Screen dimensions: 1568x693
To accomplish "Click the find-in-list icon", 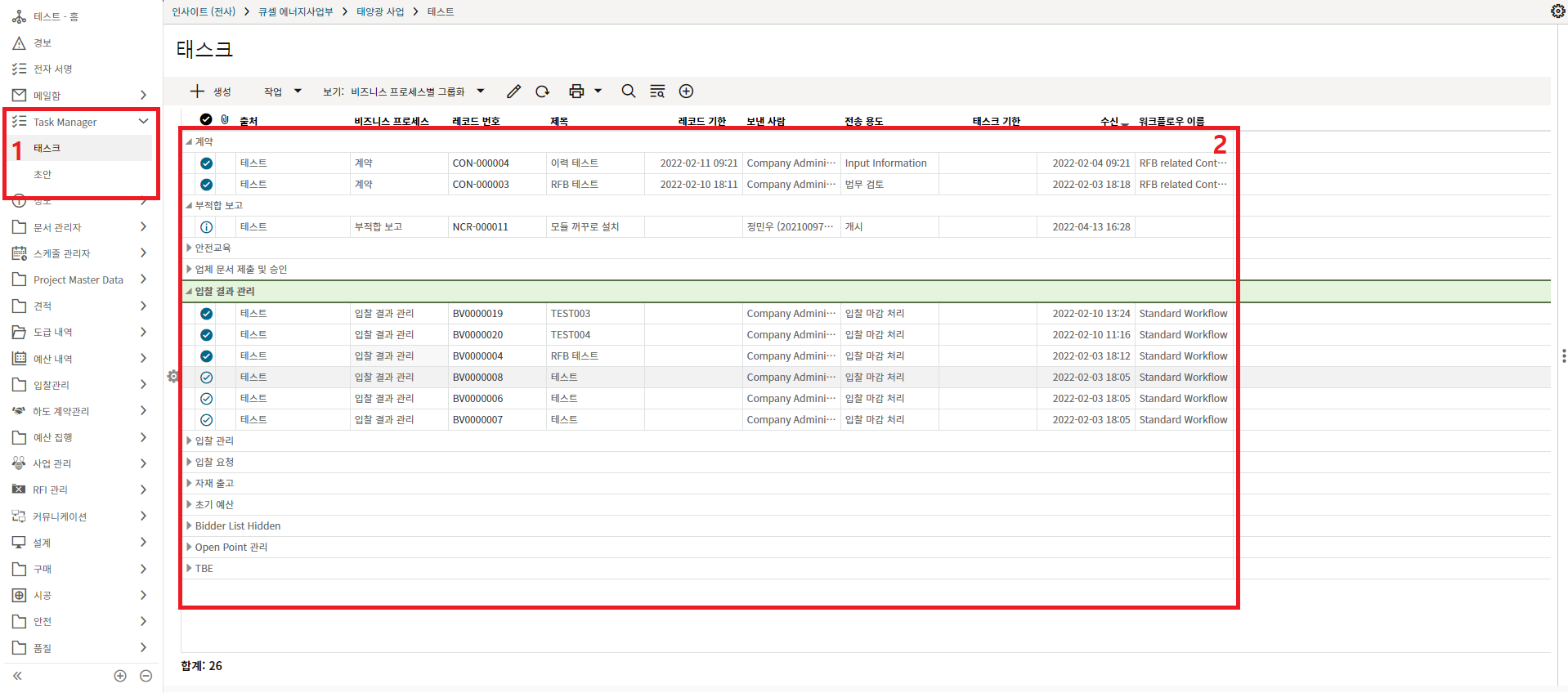I will (x=657, y=92).
